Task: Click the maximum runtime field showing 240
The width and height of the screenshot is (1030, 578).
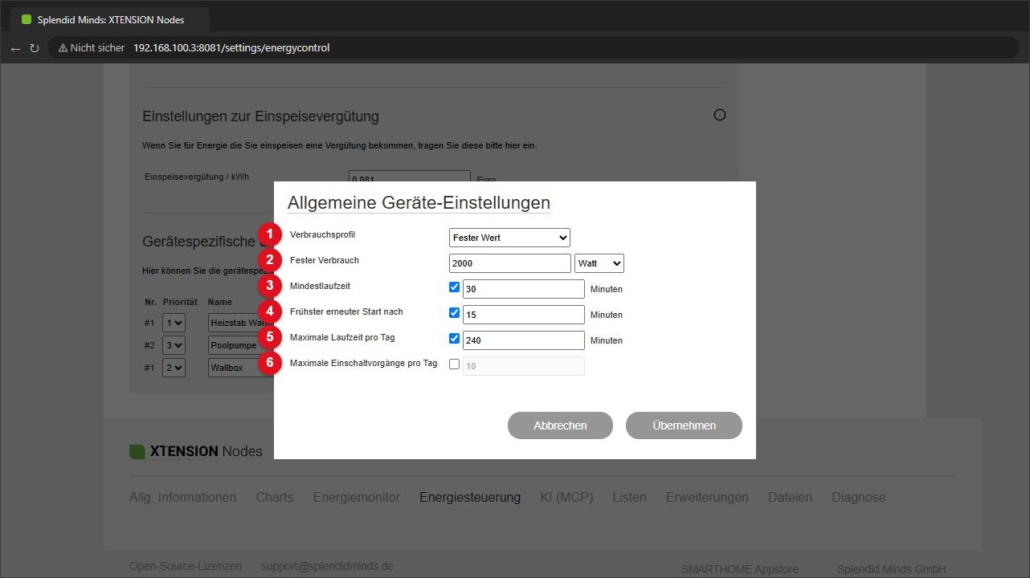Action: tap(524, 340)
